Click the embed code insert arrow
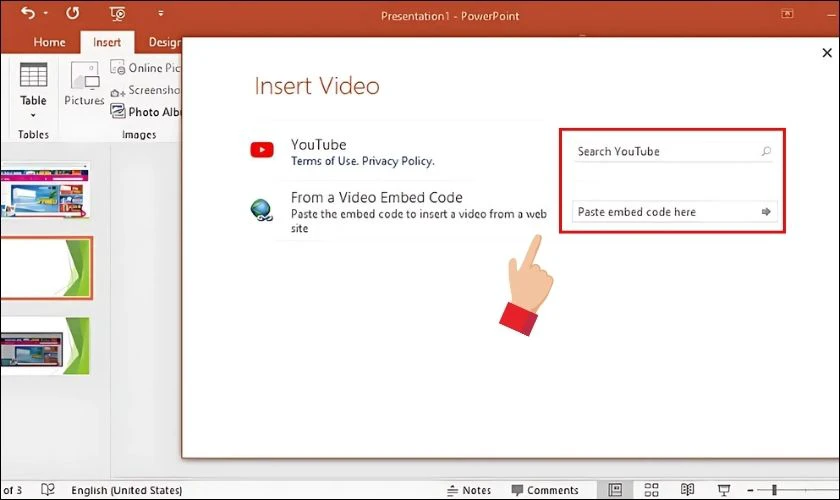 click(x=766, y=212)
